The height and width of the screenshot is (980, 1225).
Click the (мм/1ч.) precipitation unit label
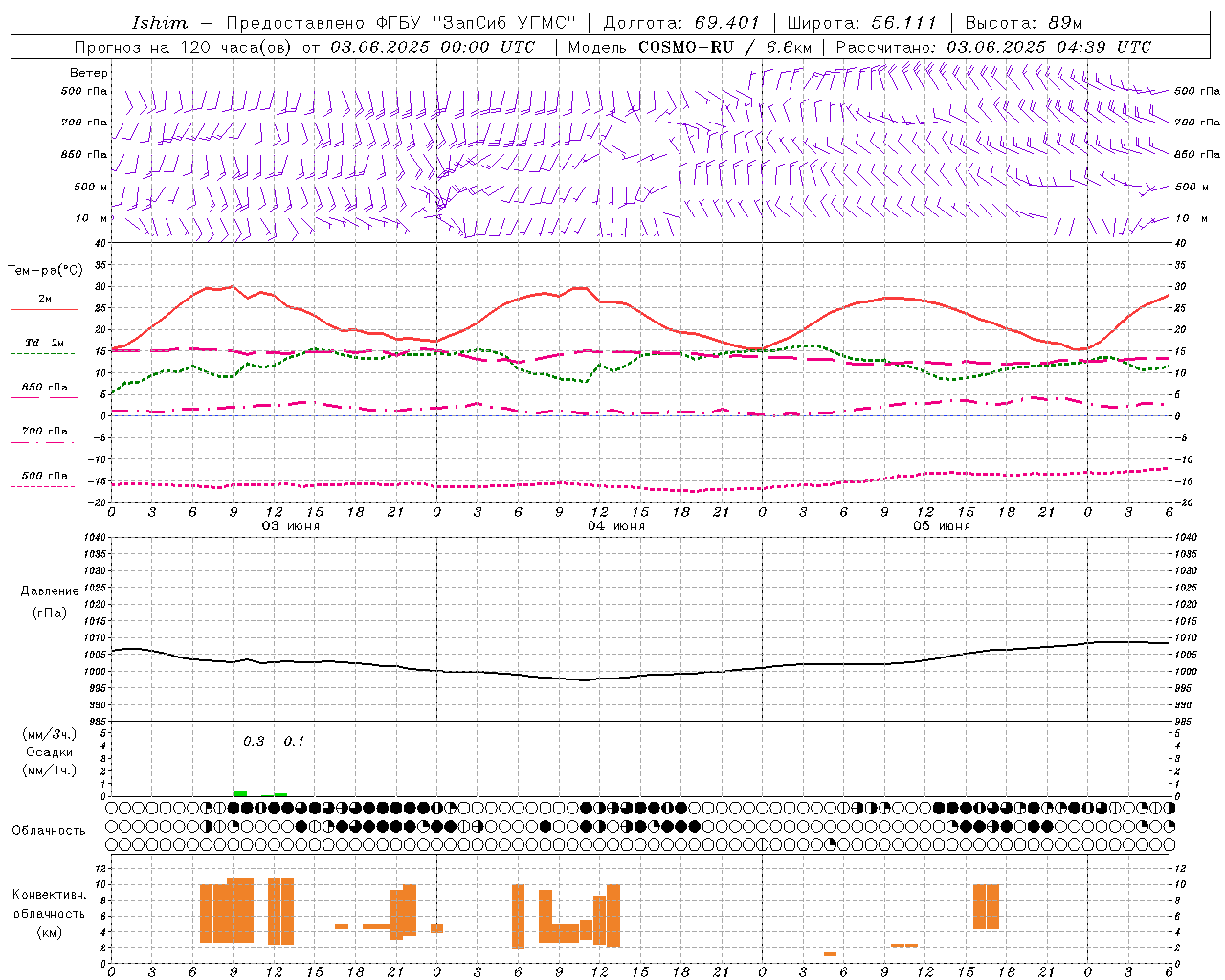[x=50, y=770]
